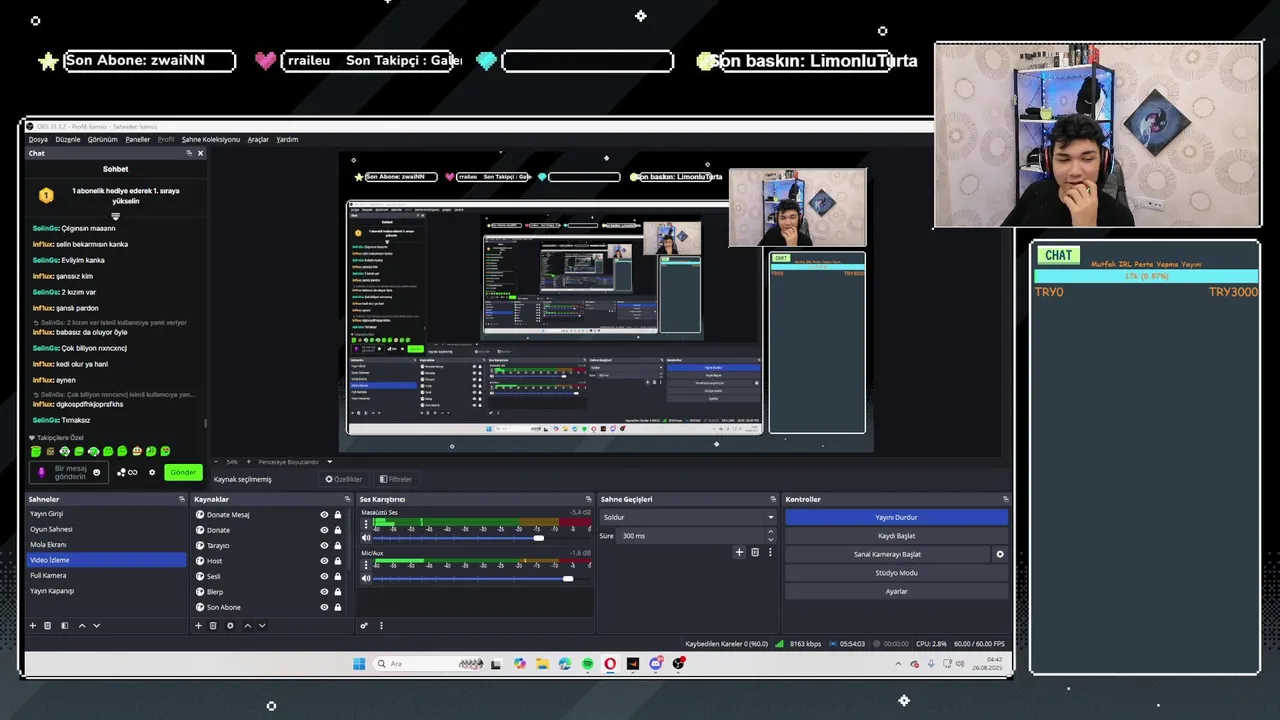This screenshot has height=720, width=1280.
Task: Open the Sahne Koleksiyonu menu
Action: tap(211, 139)
